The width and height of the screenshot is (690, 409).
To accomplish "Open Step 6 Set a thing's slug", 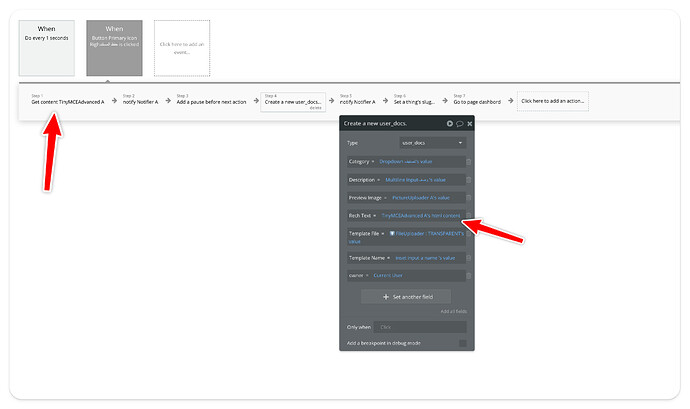I will point(414,99).
